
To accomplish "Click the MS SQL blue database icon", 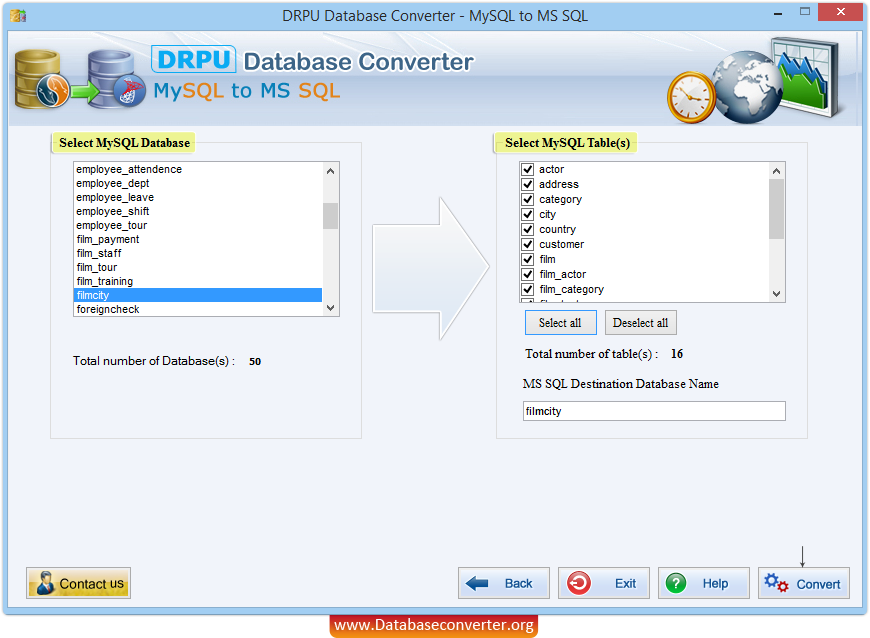I will pos(117,79).
